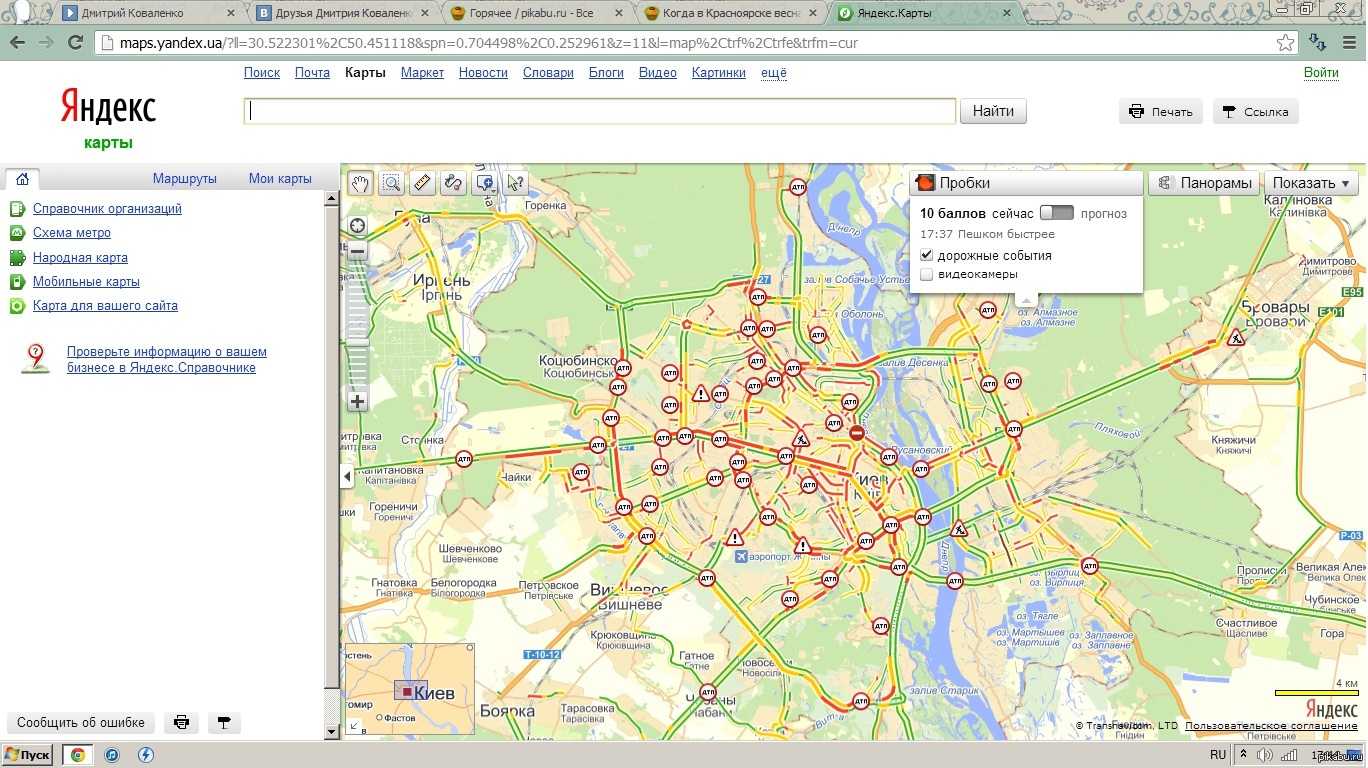Click the sidebar scrollbar down arrow
The image size is (1368, 768).
(333, 732)
